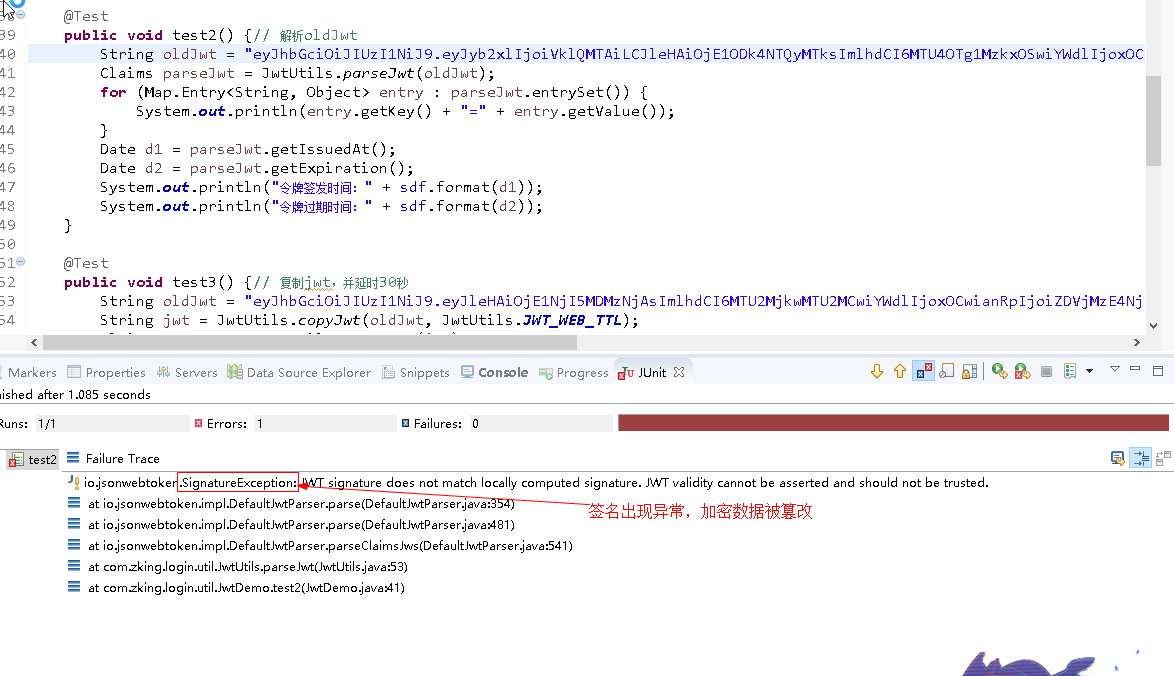Enable Scroll Lock in JUnit view
This screenshot has width=1174, height=676.
966,371
